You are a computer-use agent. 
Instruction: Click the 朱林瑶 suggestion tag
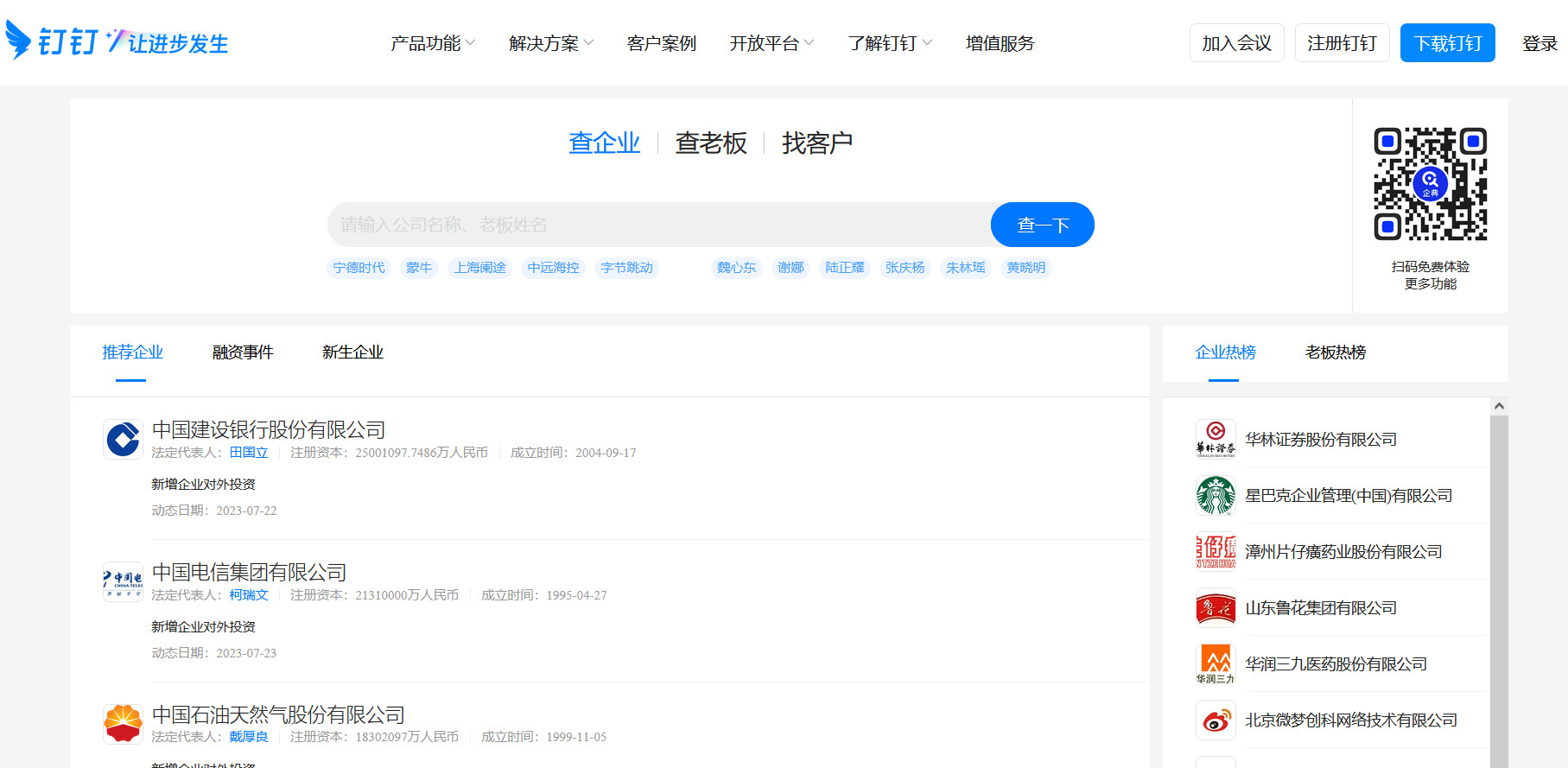click(966, 268)
